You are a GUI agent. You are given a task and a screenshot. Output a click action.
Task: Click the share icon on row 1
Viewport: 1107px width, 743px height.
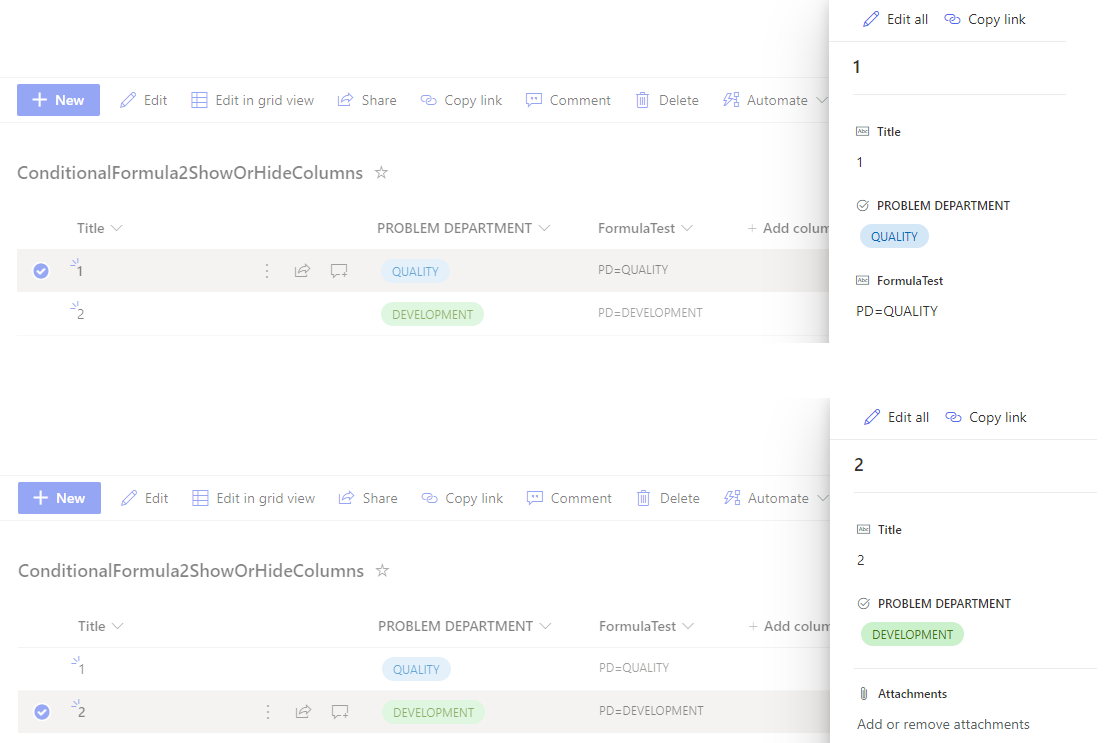pyautogui.click(x=302, y=270)
